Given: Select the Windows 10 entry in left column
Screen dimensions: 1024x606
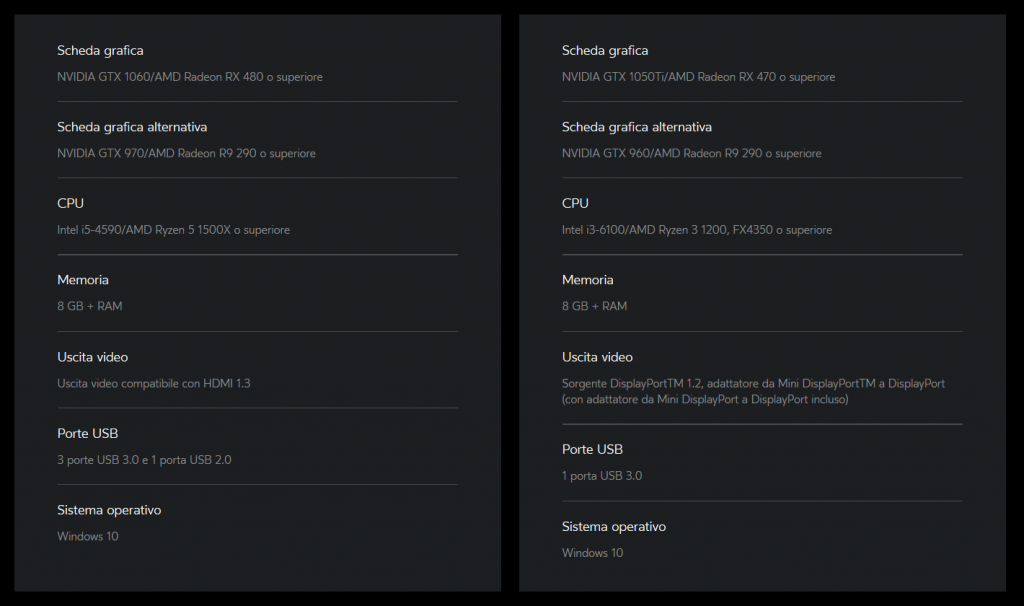Looking at the screenshot, I should tap(86, 536).
